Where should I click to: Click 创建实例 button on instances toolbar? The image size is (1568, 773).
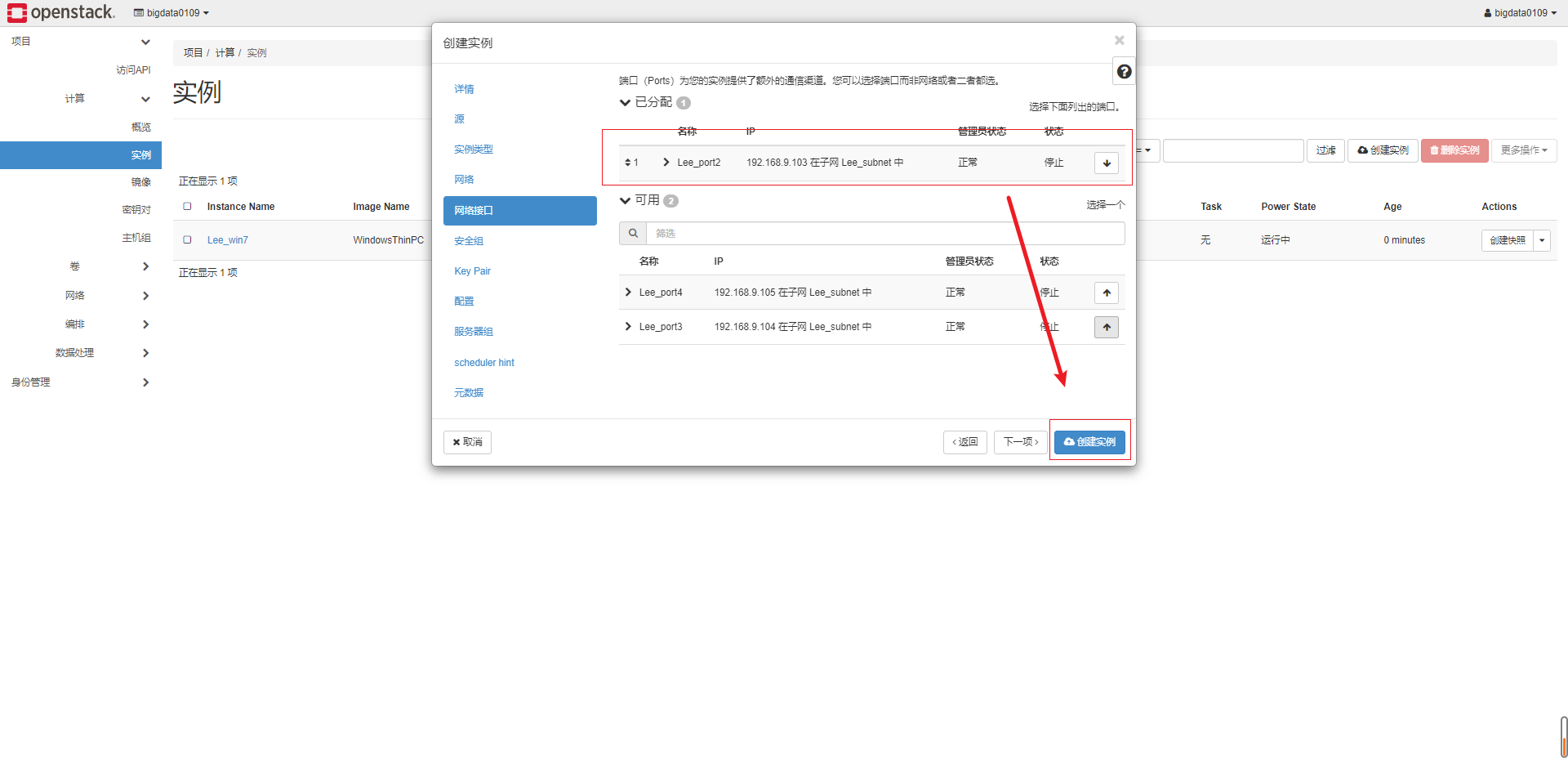click(1383, 150)
